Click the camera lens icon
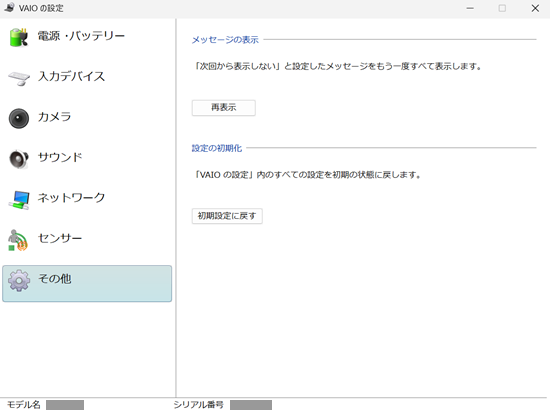550x411 pixels. [19, 119]
